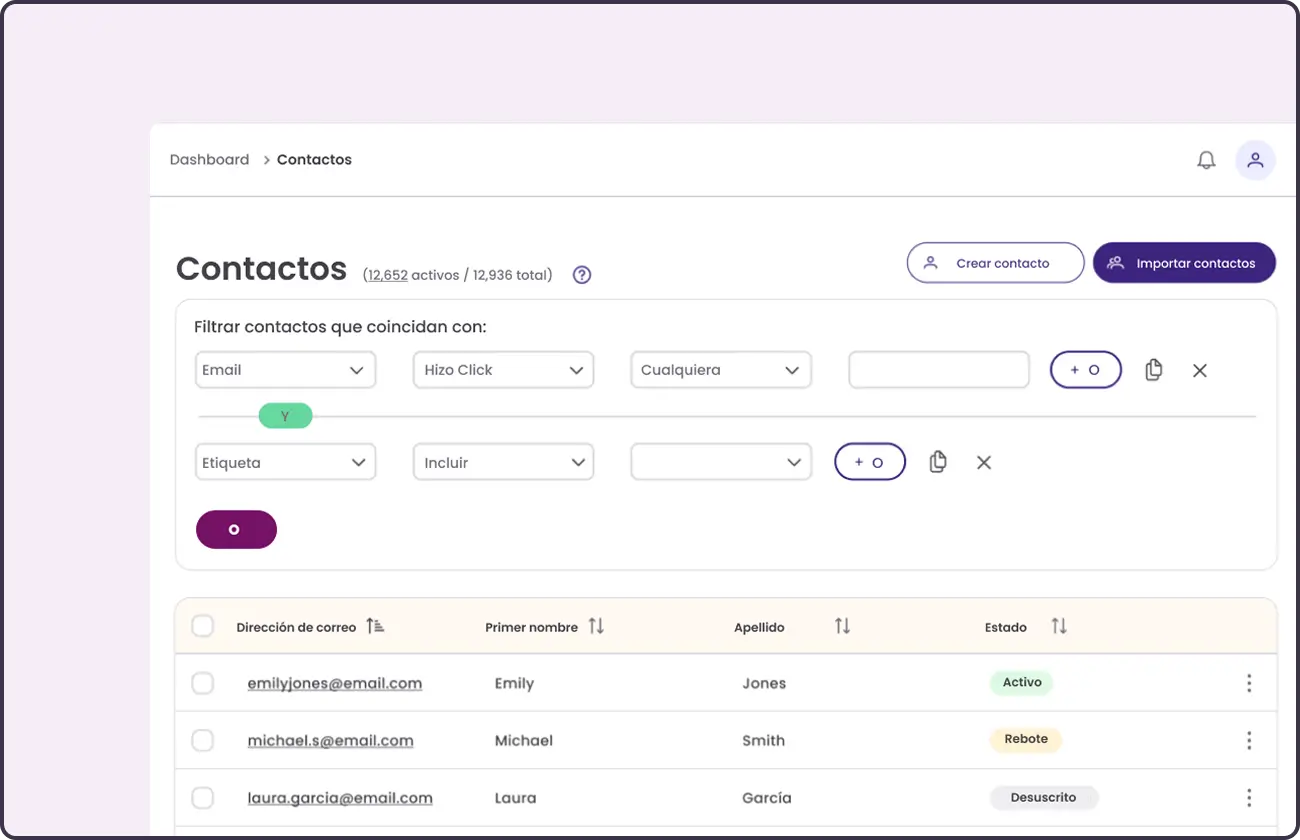Open the Hizo Click condition dropdown
This screenshot has width=1300, height=840.
(x=503, y=369)
